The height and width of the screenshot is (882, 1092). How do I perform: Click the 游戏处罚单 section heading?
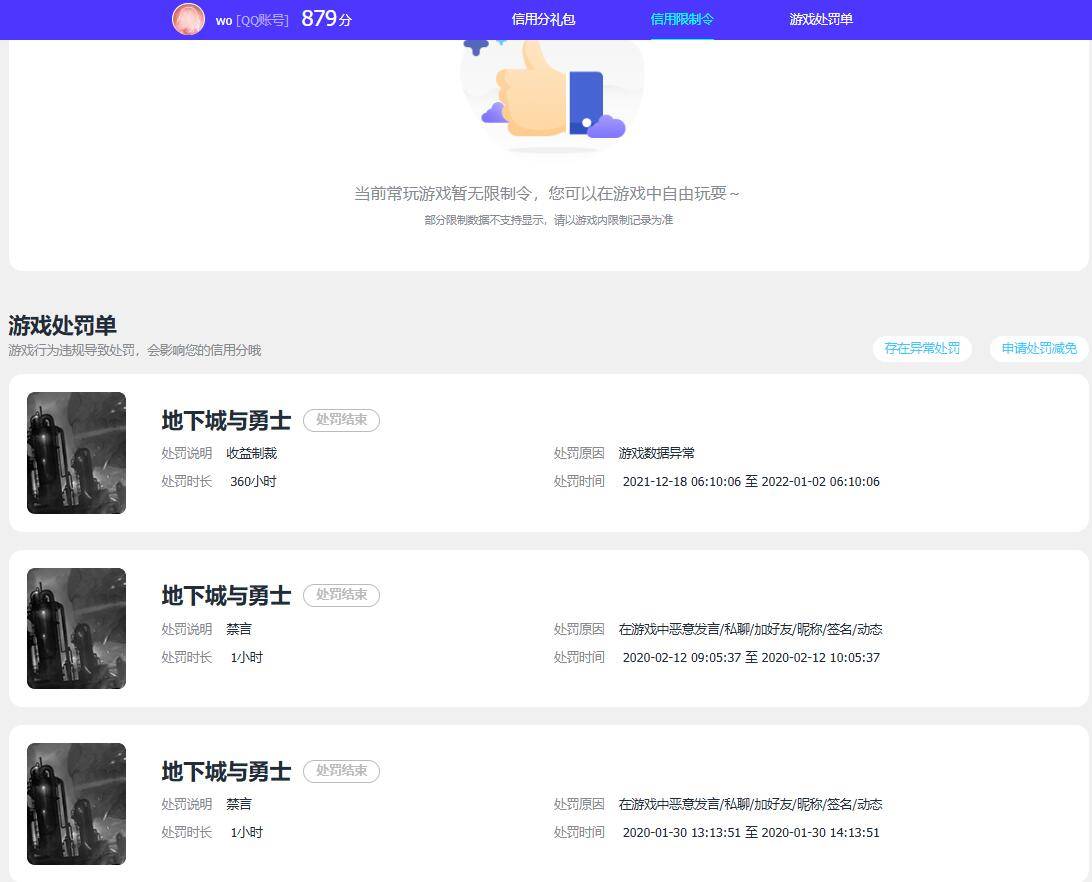click(51, 326)
